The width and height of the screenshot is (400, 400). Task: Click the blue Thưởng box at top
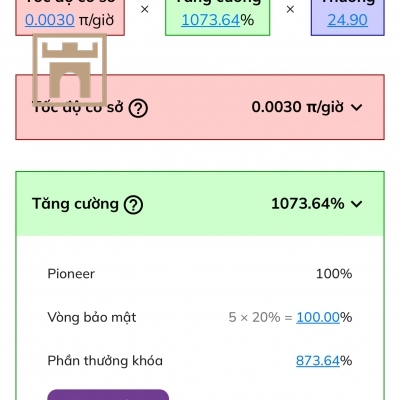(x=348, y=17)
